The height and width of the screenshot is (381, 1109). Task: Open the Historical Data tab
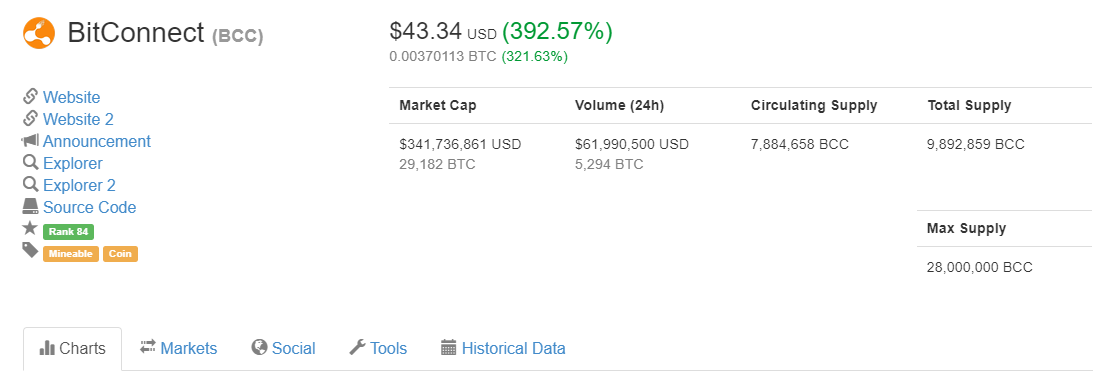pyautogui.click(x=503, y=348)
